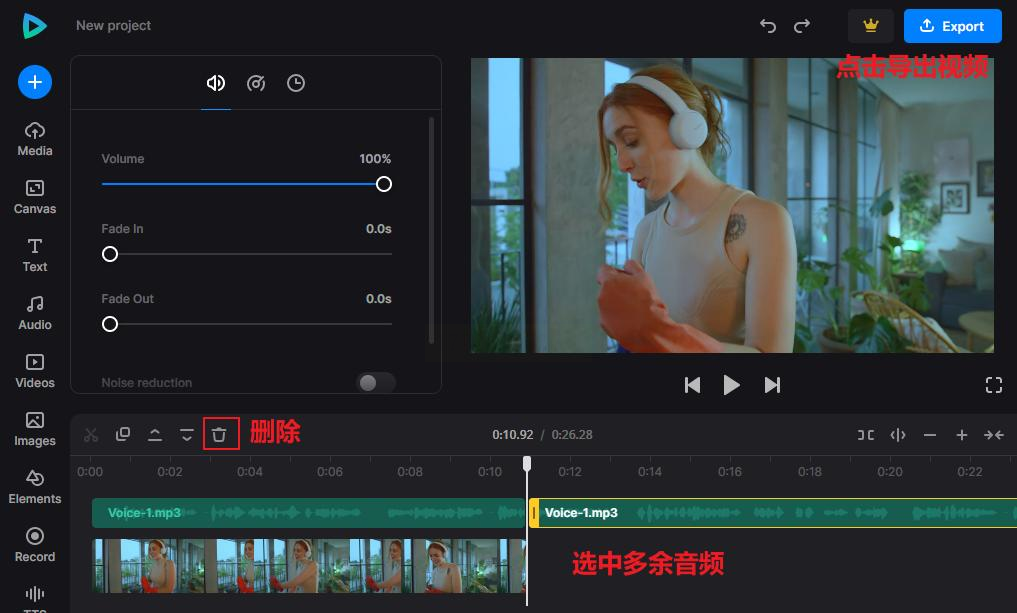Toggle the Noise reduction switch
Image resolution: width=1017 pixels, height=613 pixels.
pos(376,383)
